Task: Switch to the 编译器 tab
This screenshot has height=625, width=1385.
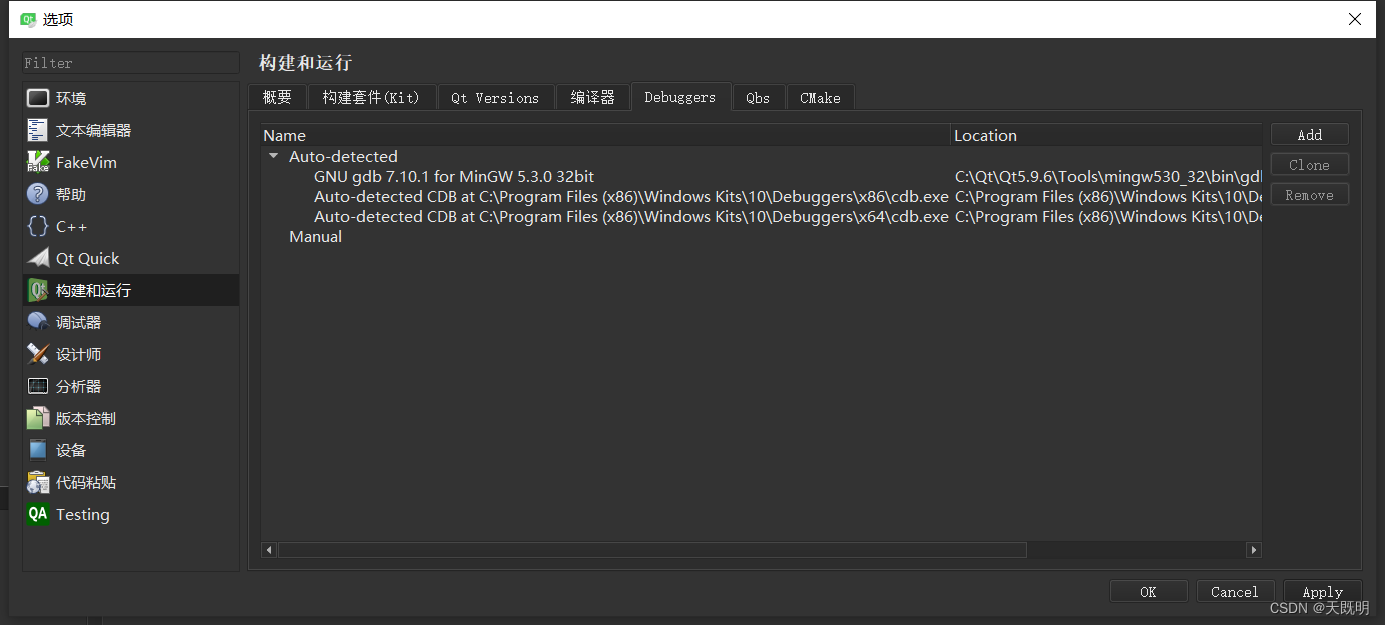Action: (x=592, y=97)
